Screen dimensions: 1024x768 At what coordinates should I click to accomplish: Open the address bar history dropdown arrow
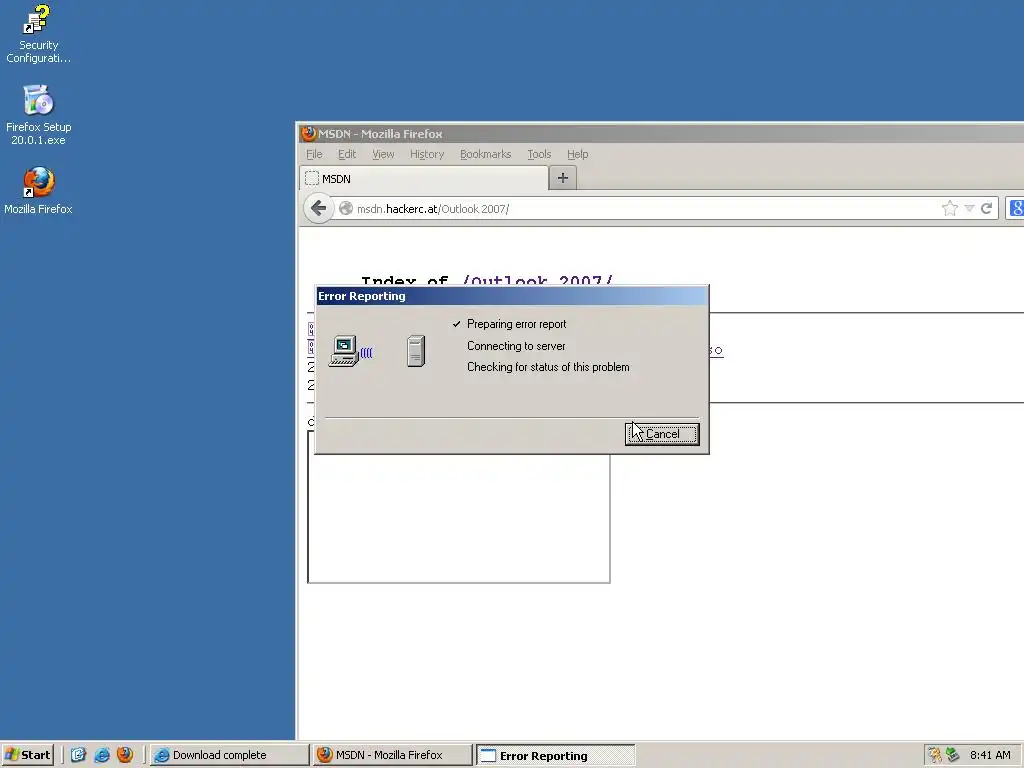coord(969,208)
